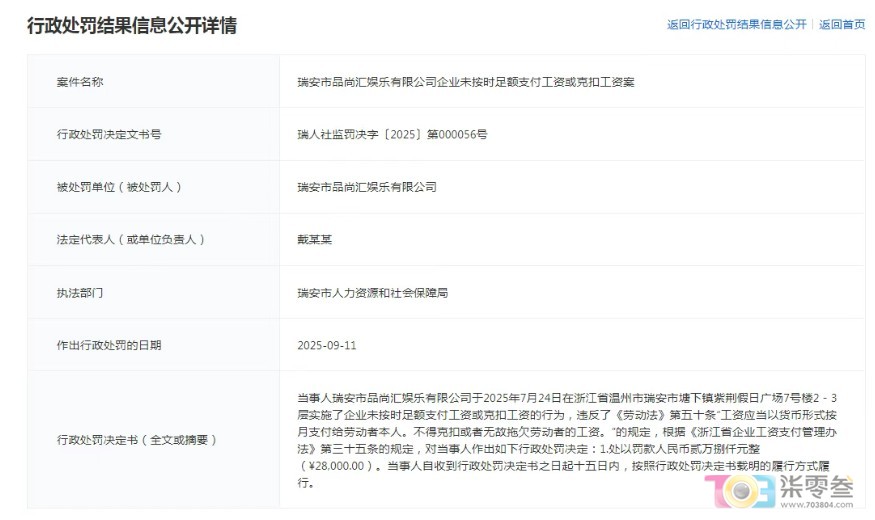Select the 被处罚单位（被处罚人） label
This screenshot has height=520, width=875.
[x=119, y=187]
